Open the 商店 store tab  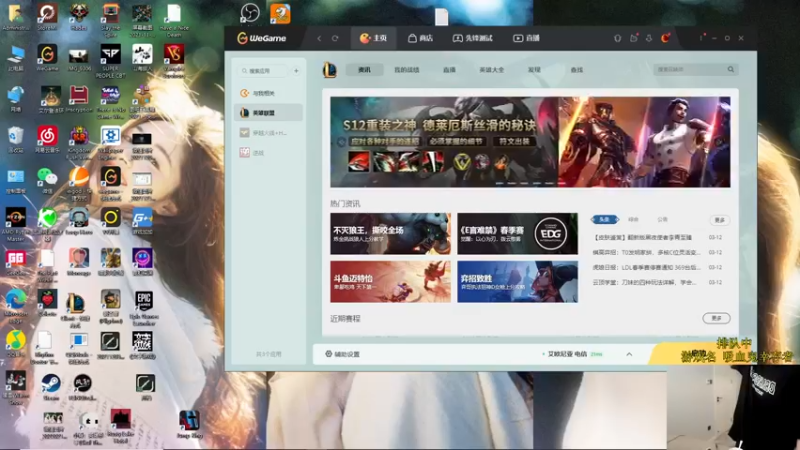coord(420,38)
